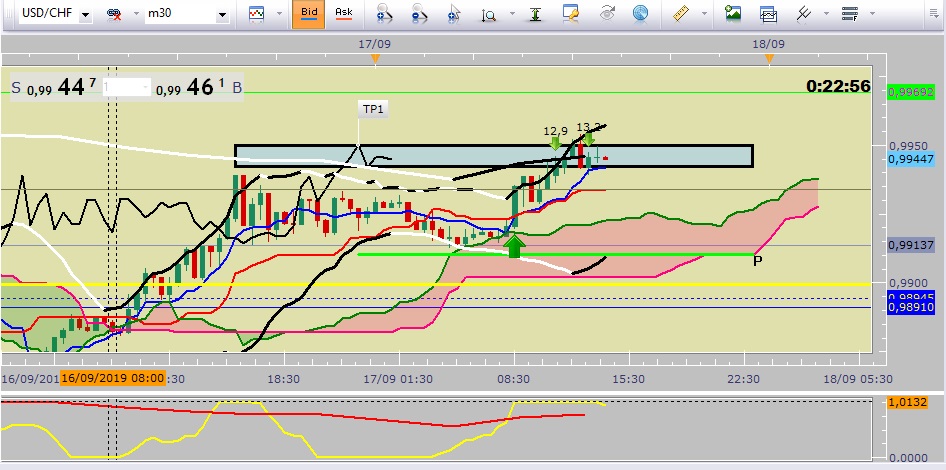Image resolution: width=946 pixels, height=470 pixels.
Task: Toggle the Ask price display
Action: click(343, 14)
